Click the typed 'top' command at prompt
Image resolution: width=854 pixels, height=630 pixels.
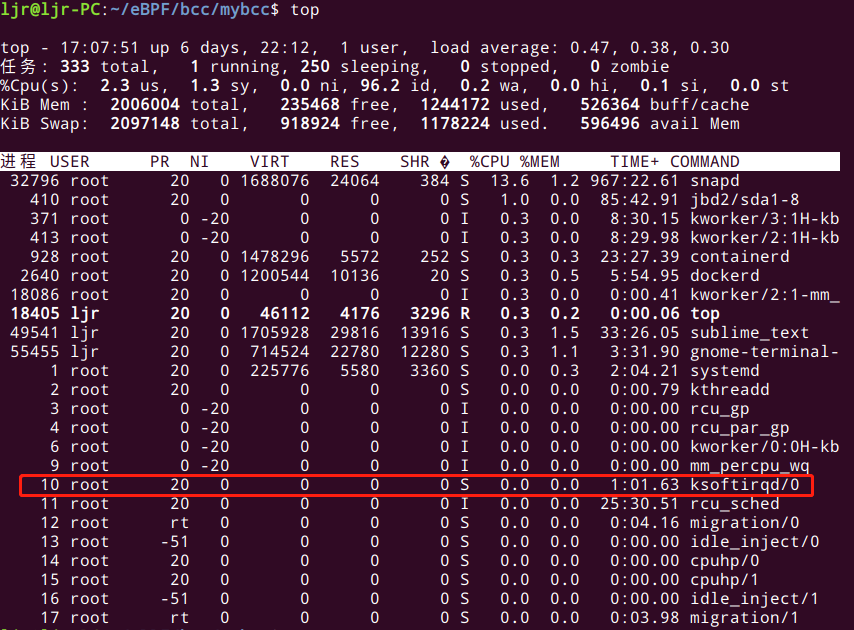(304, 10)
